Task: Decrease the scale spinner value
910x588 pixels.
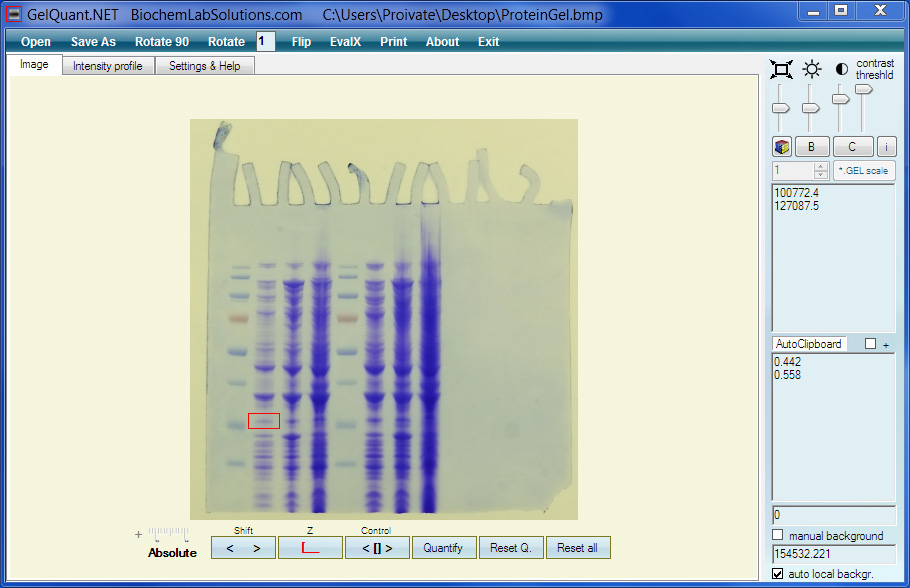Action: (821, 175)
